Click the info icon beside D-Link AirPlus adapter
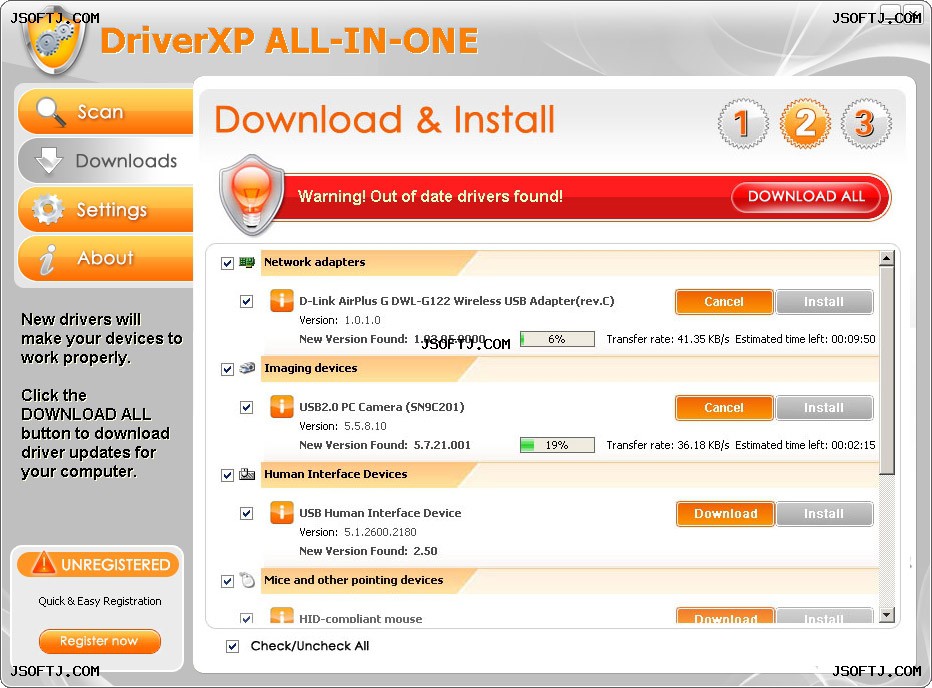The width and height of the screenshot is (932, 688). 282,301
